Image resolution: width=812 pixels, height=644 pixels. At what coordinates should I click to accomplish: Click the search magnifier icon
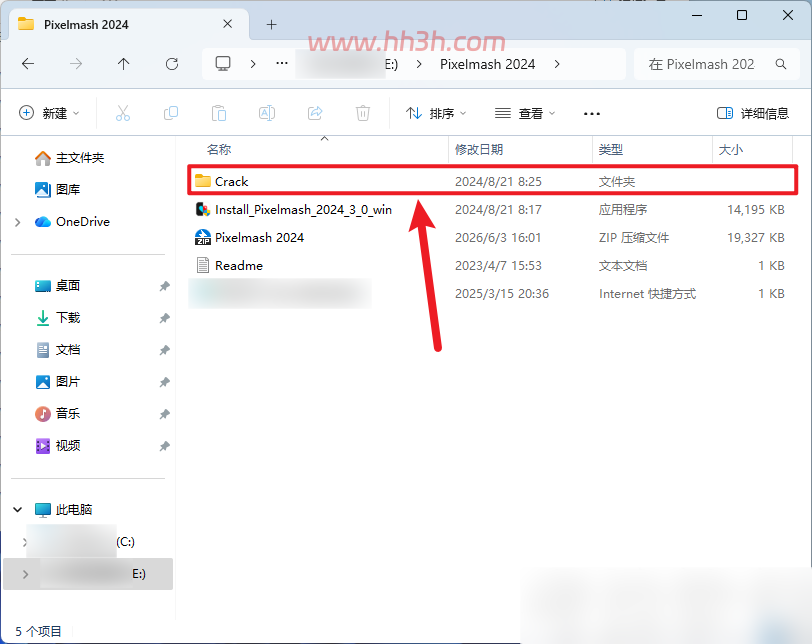pyautogui.click(x=780, y=64)
